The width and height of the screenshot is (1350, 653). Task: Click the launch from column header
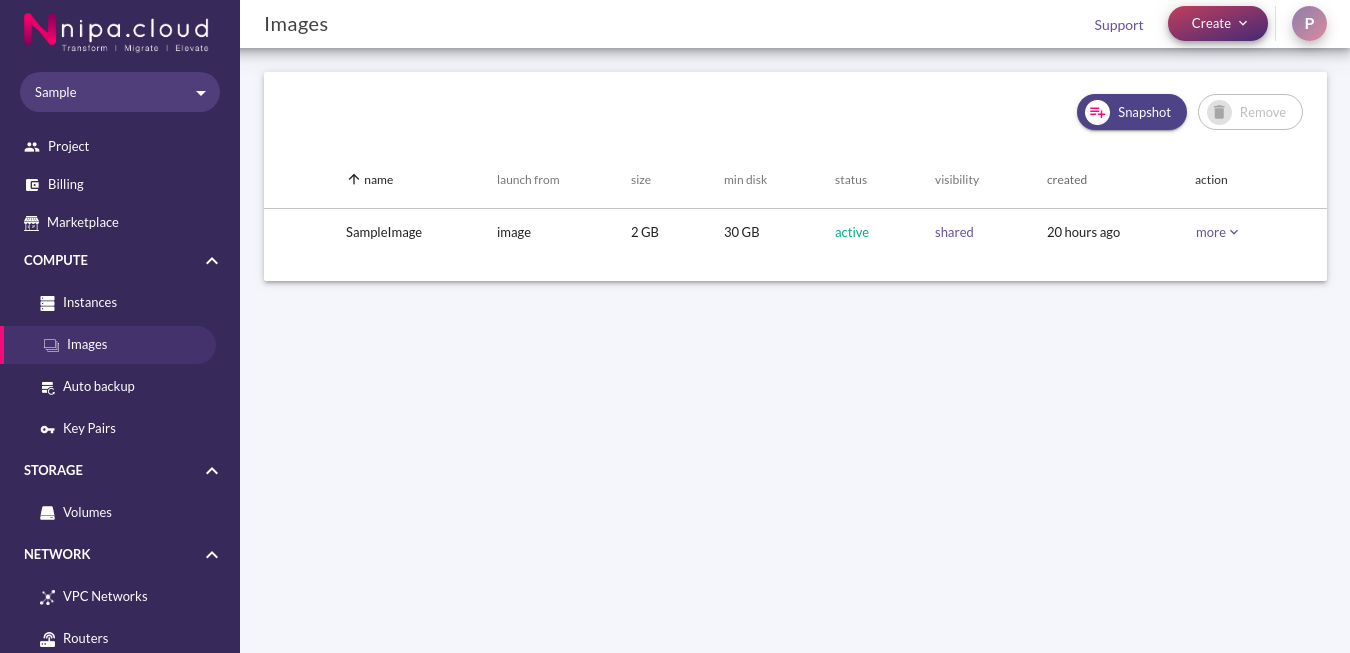tap(528, 180)
